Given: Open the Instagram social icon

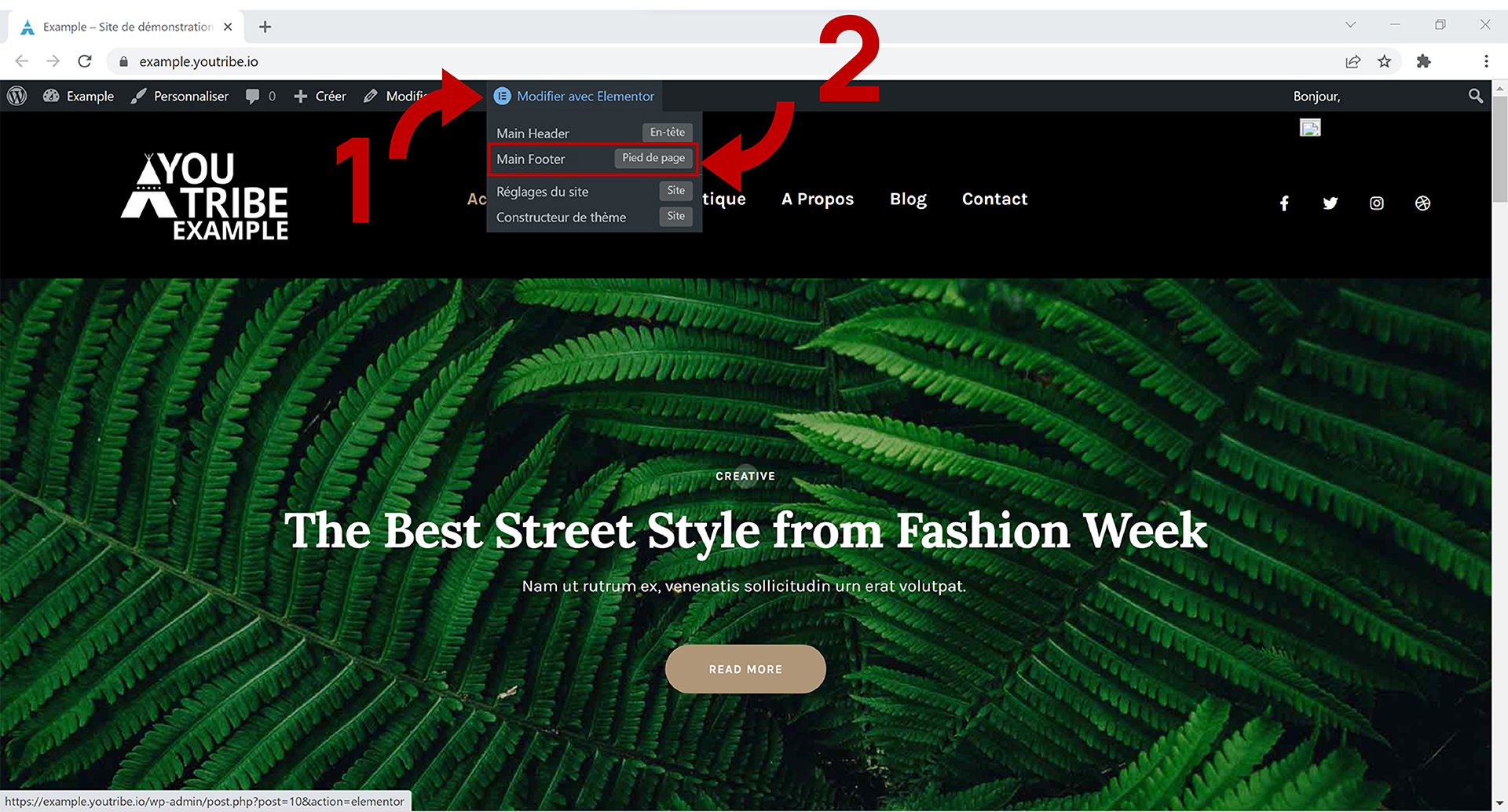Looking at the screenshot, I should coord(1377,203).
